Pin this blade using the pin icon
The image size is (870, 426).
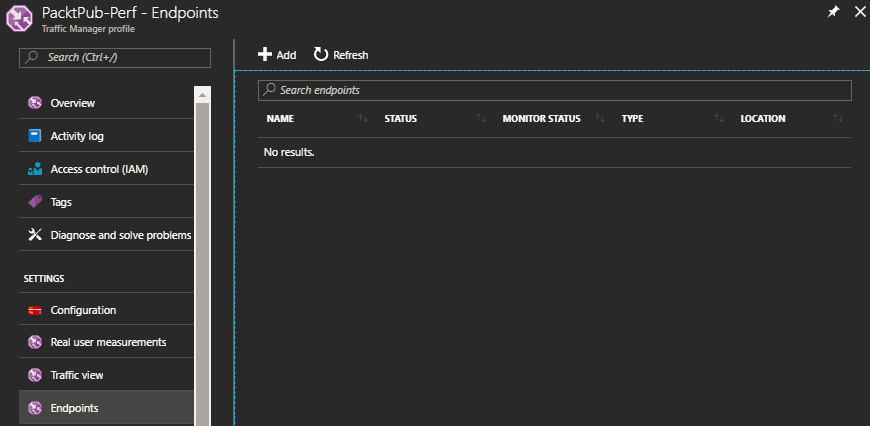[x=833, y=12]
